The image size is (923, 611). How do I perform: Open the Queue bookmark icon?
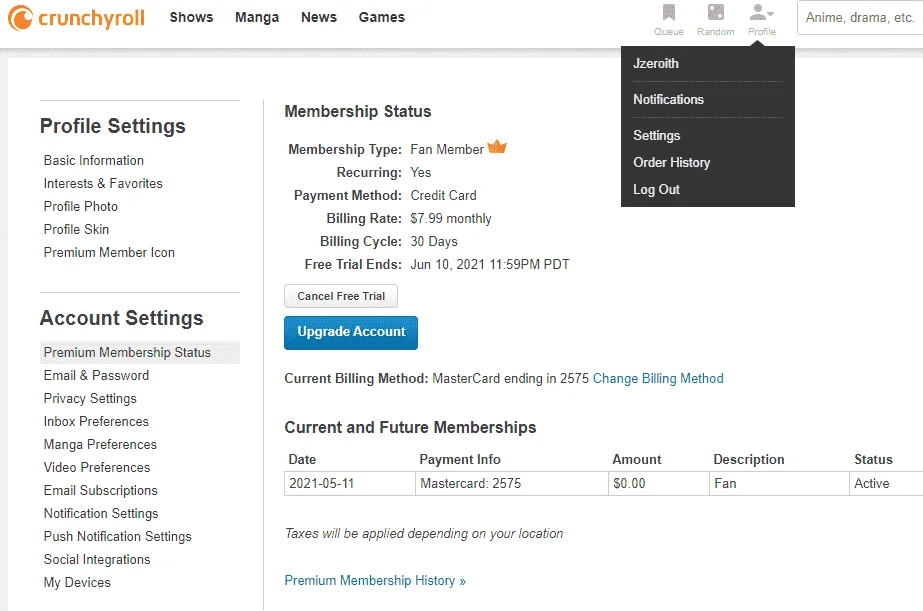tap(669, 12)
